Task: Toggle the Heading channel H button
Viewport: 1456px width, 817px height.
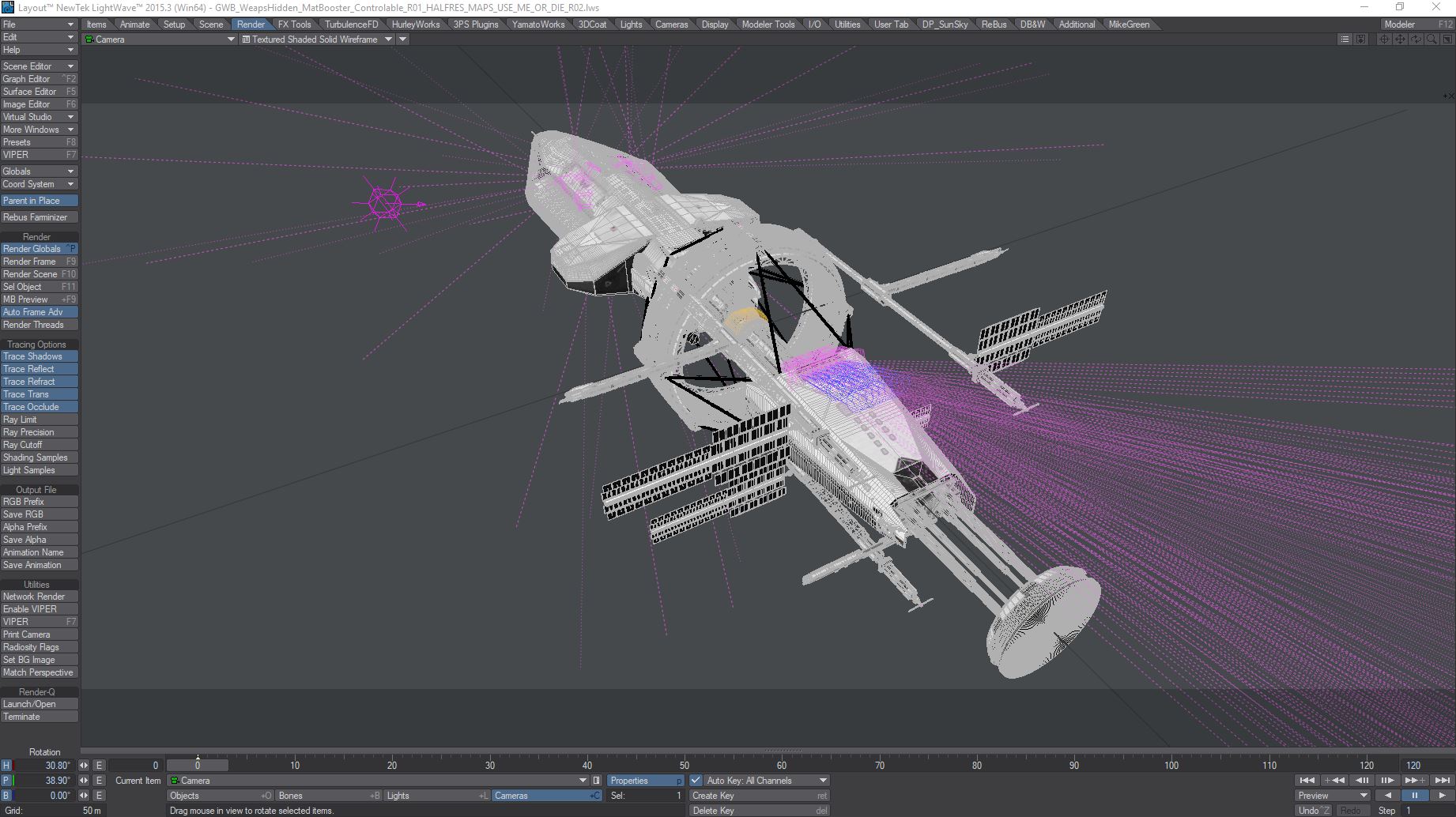Action: [6, 766]
